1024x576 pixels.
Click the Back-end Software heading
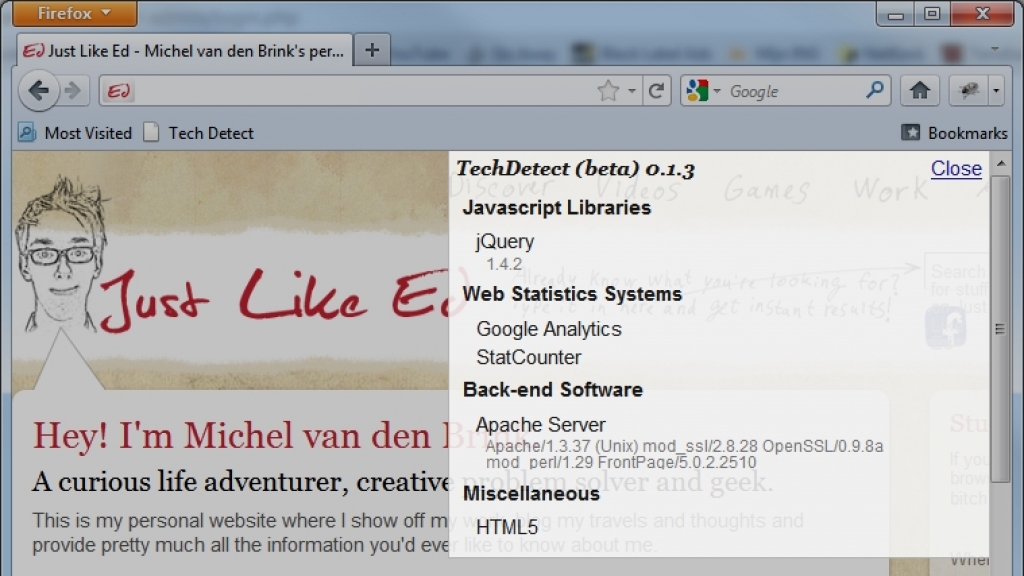tap(552, 390)
